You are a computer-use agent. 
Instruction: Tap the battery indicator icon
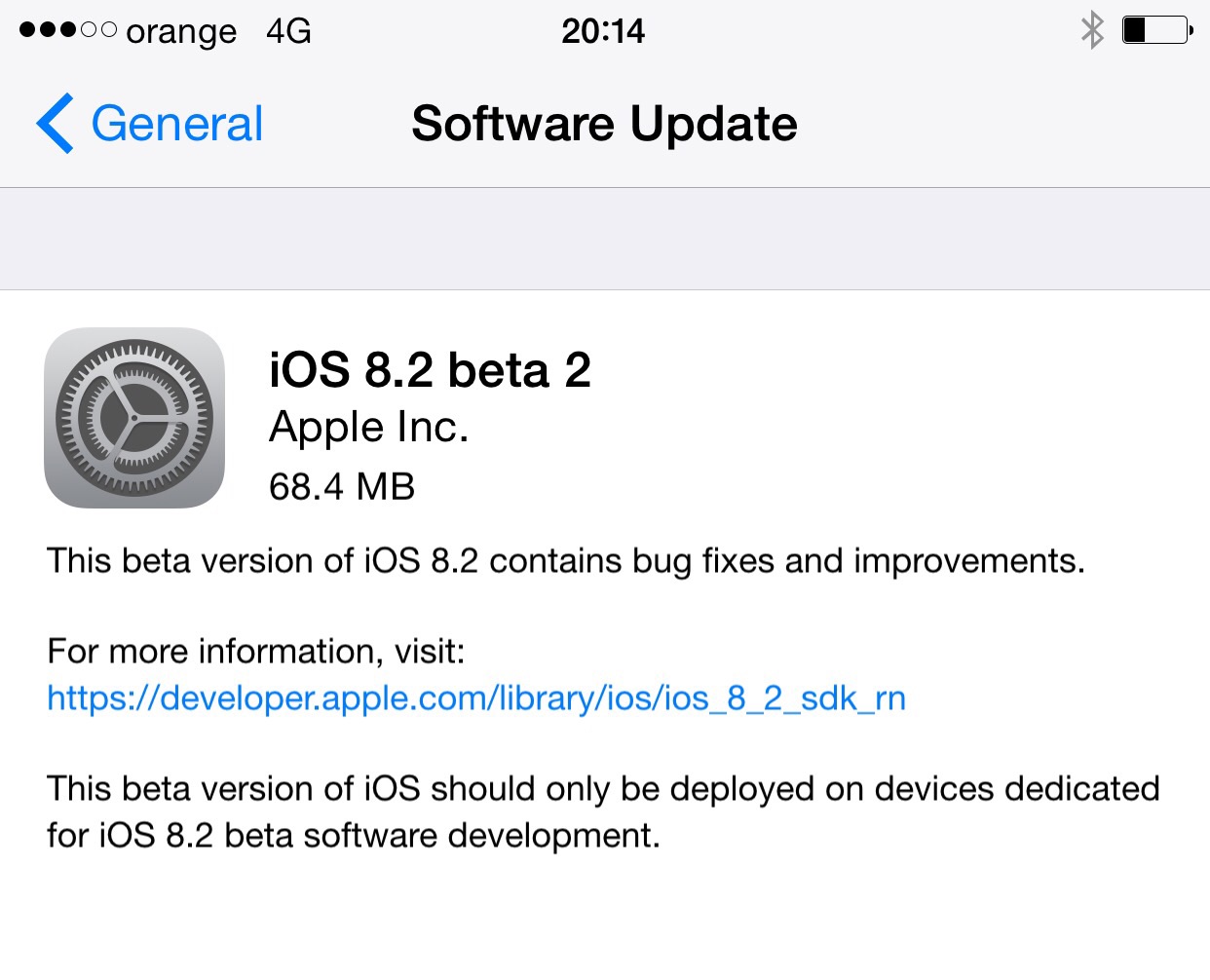pos(1157,30)
